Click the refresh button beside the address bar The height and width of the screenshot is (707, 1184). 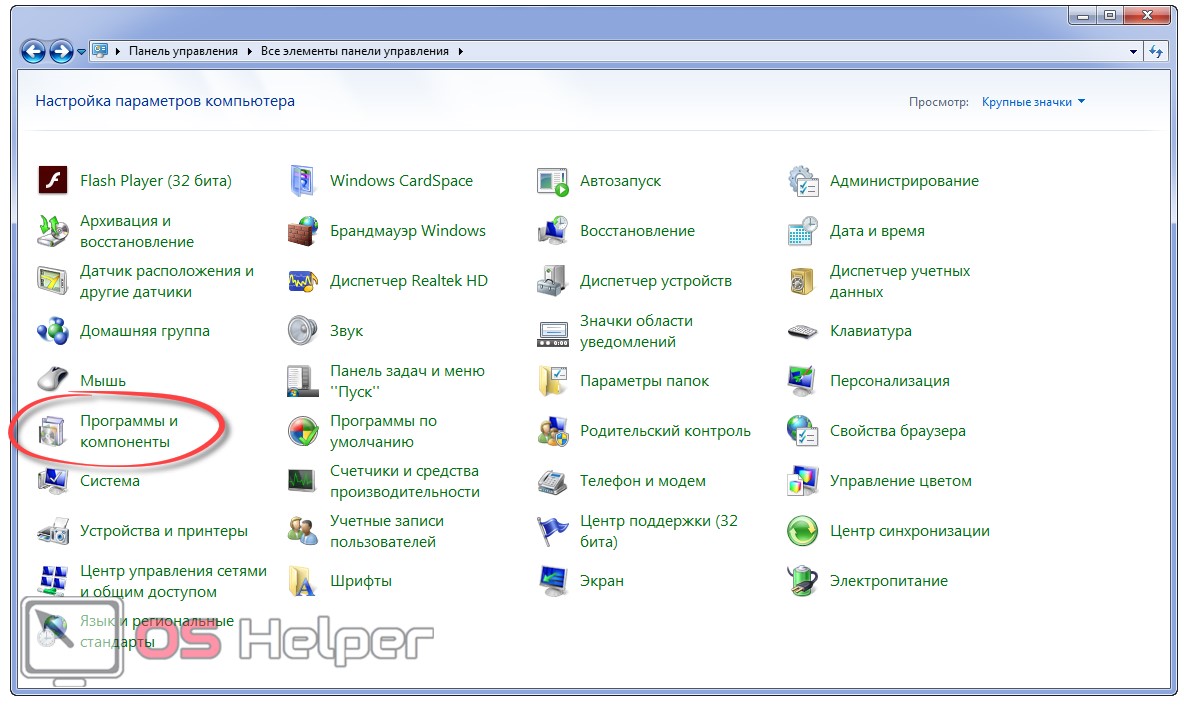[1156, 51]
